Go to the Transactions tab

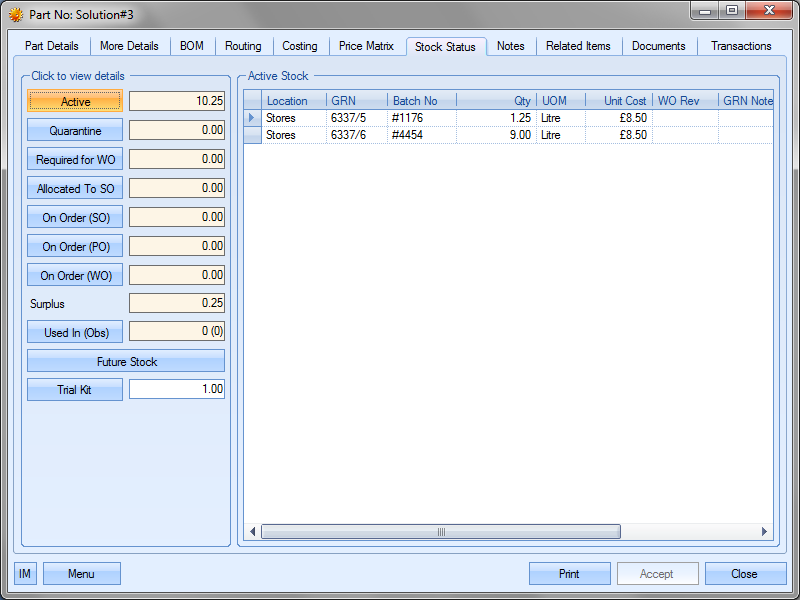[x=740, y=46]
